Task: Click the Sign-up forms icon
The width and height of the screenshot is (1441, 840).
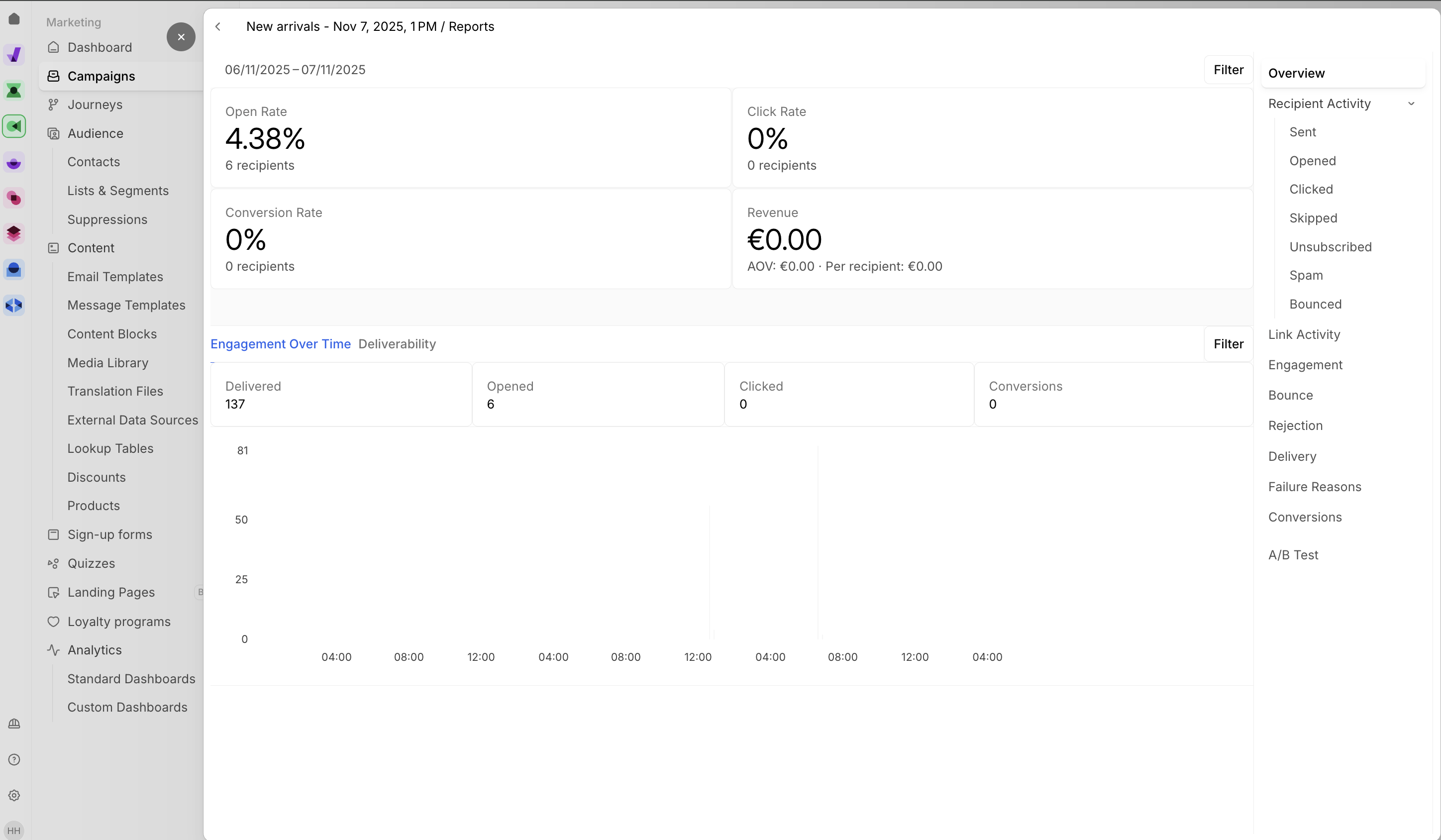Action: (53, 534)
